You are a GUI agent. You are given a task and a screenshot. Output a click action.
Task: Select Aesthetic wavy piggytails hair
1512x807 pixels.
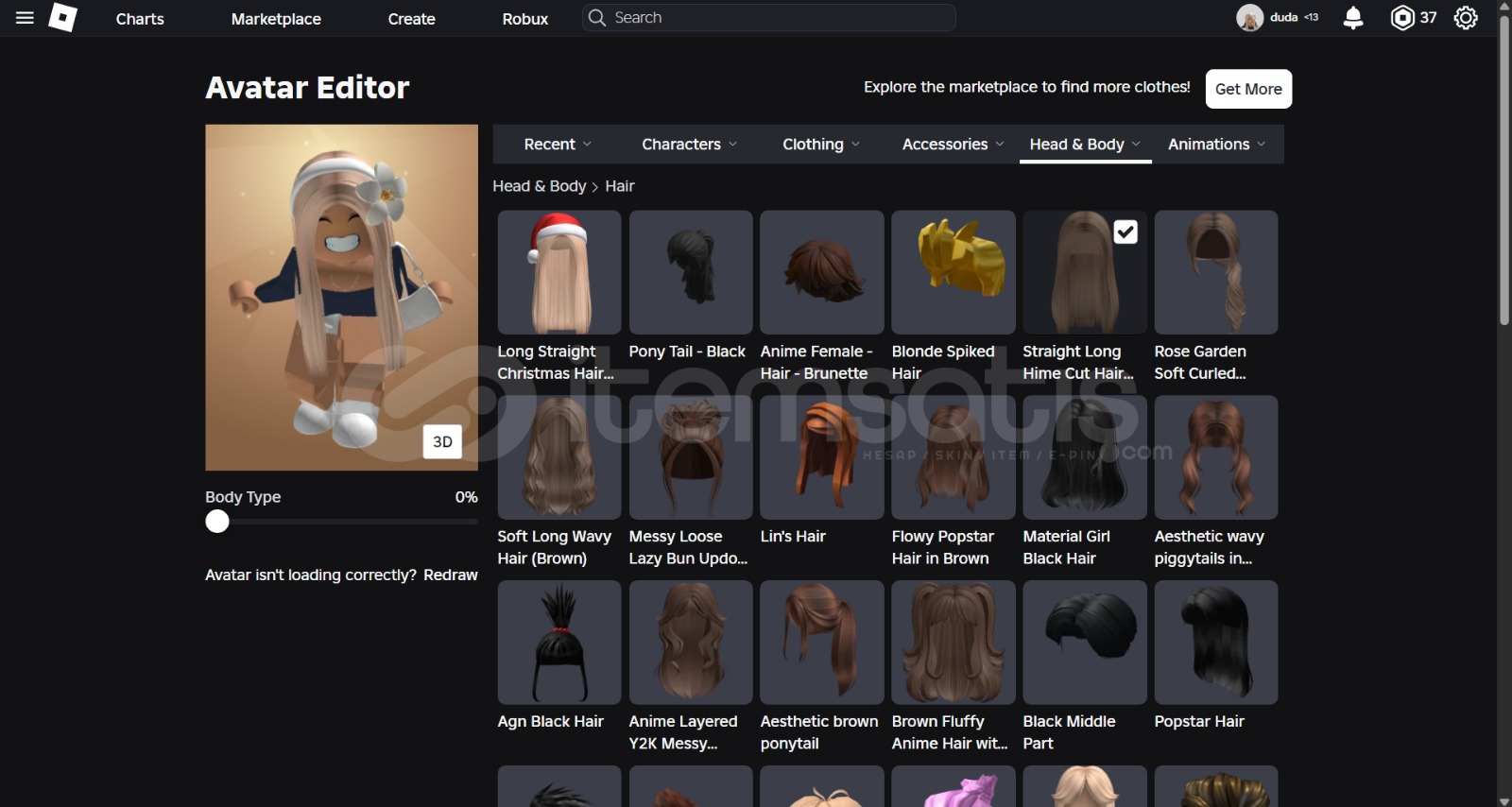click(x=1216, y=457)
